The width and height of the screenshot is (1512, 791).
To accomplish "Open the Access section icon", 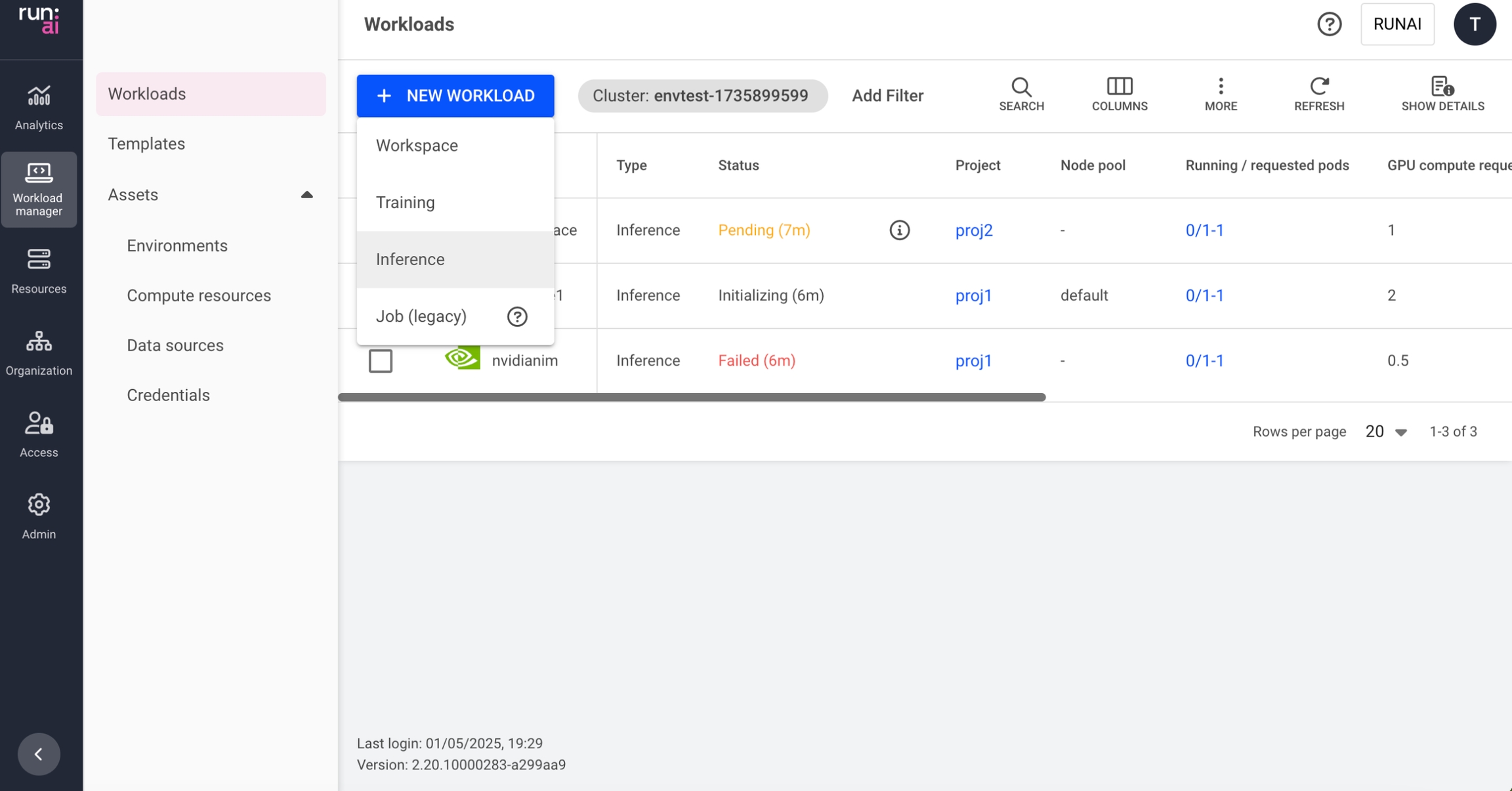I will point(39,434).
